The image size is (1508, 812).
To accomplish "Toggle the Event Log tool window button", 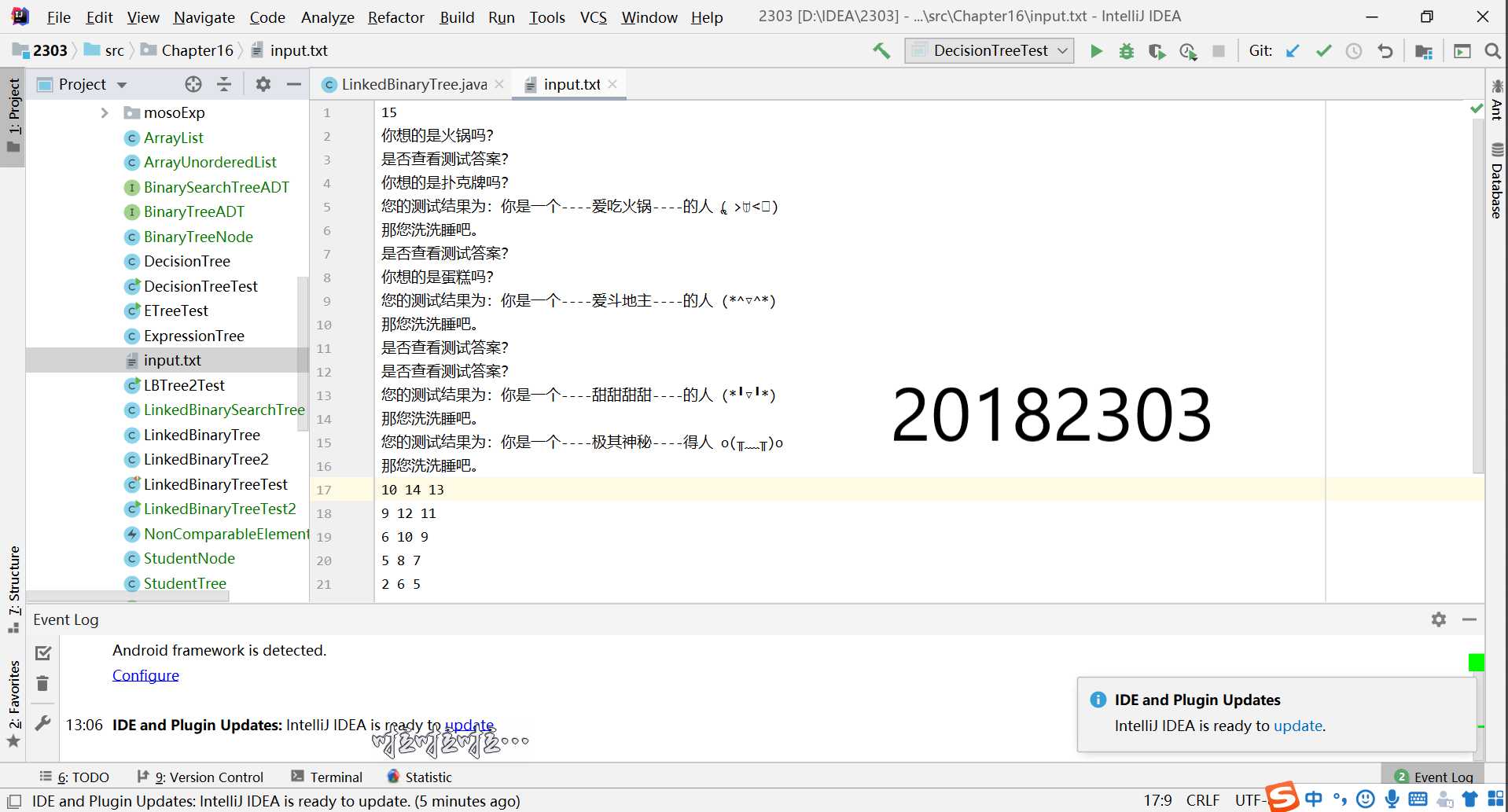I will [1433, 777].
